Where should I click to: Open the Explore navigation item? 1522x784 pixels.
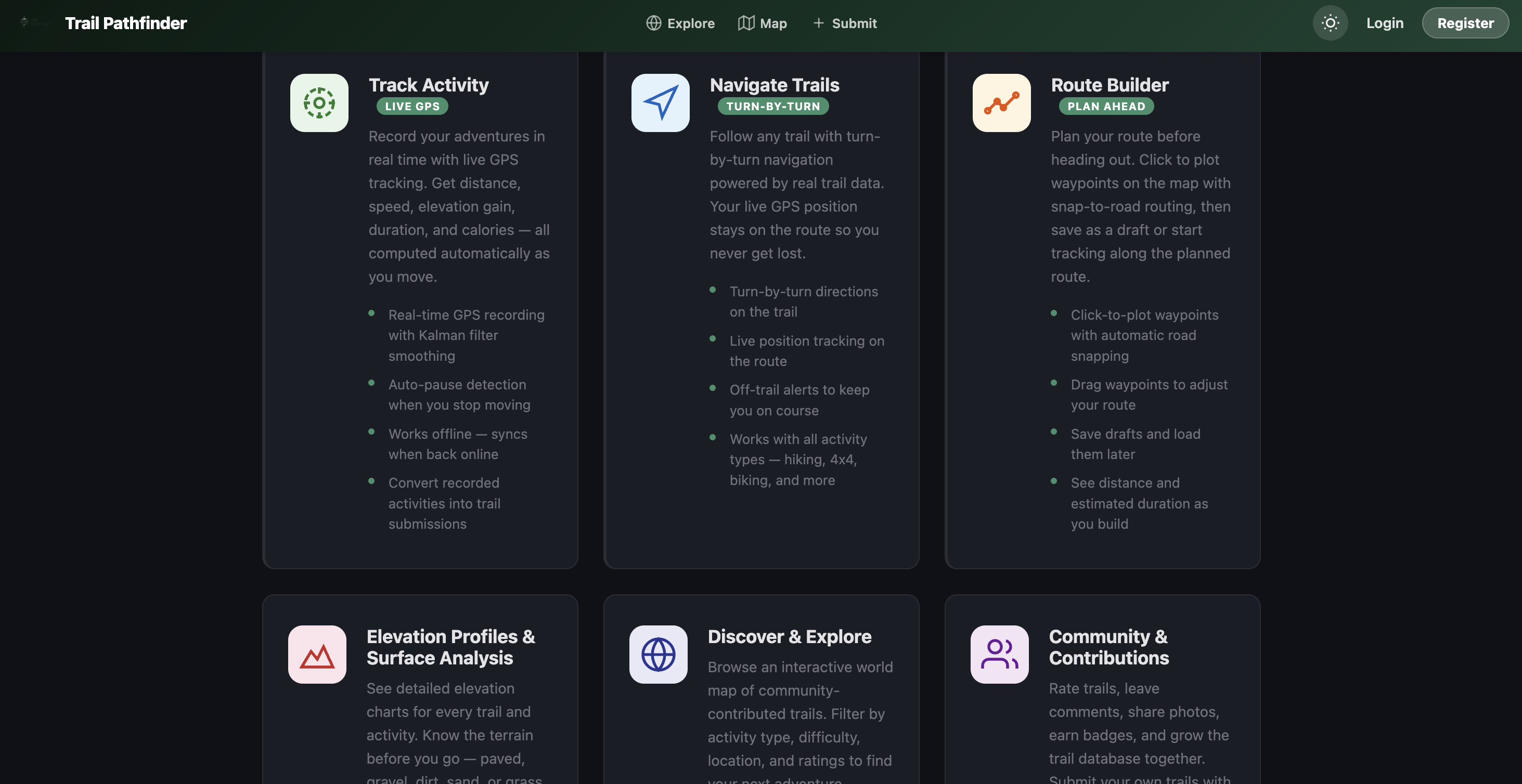680,23
